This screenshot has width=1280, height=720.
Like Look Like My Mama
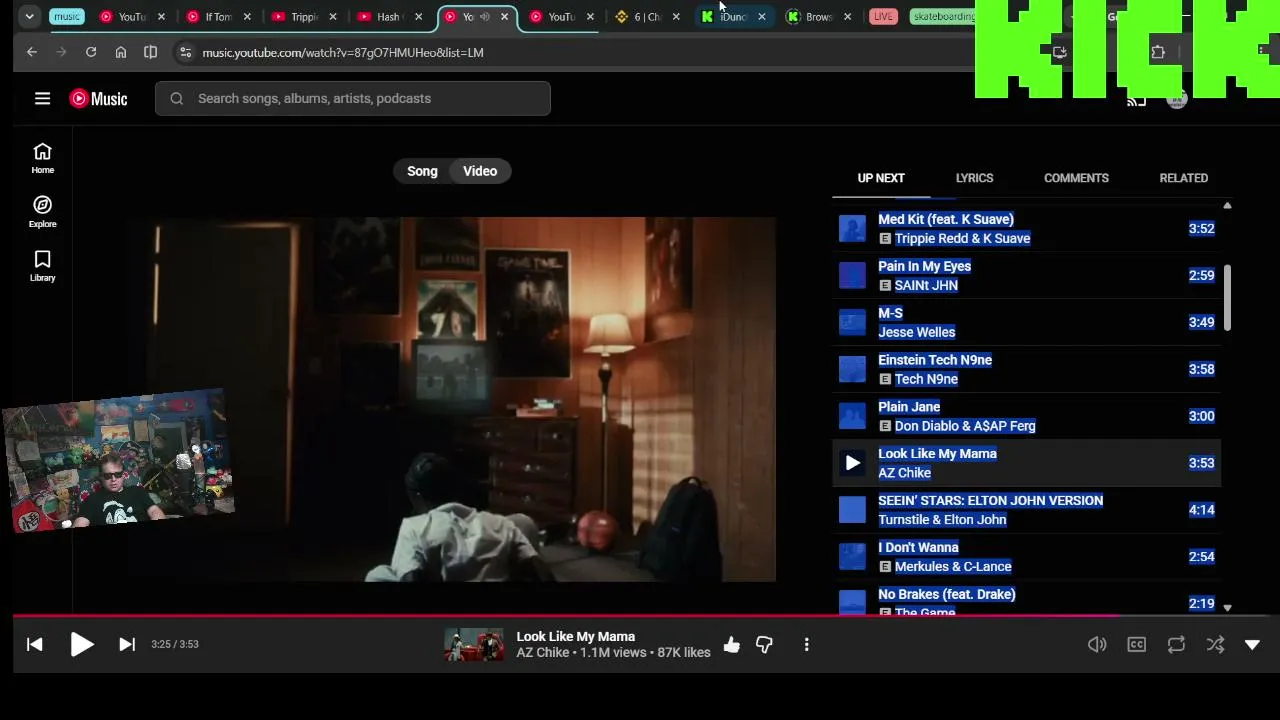(x=732, y=645)
